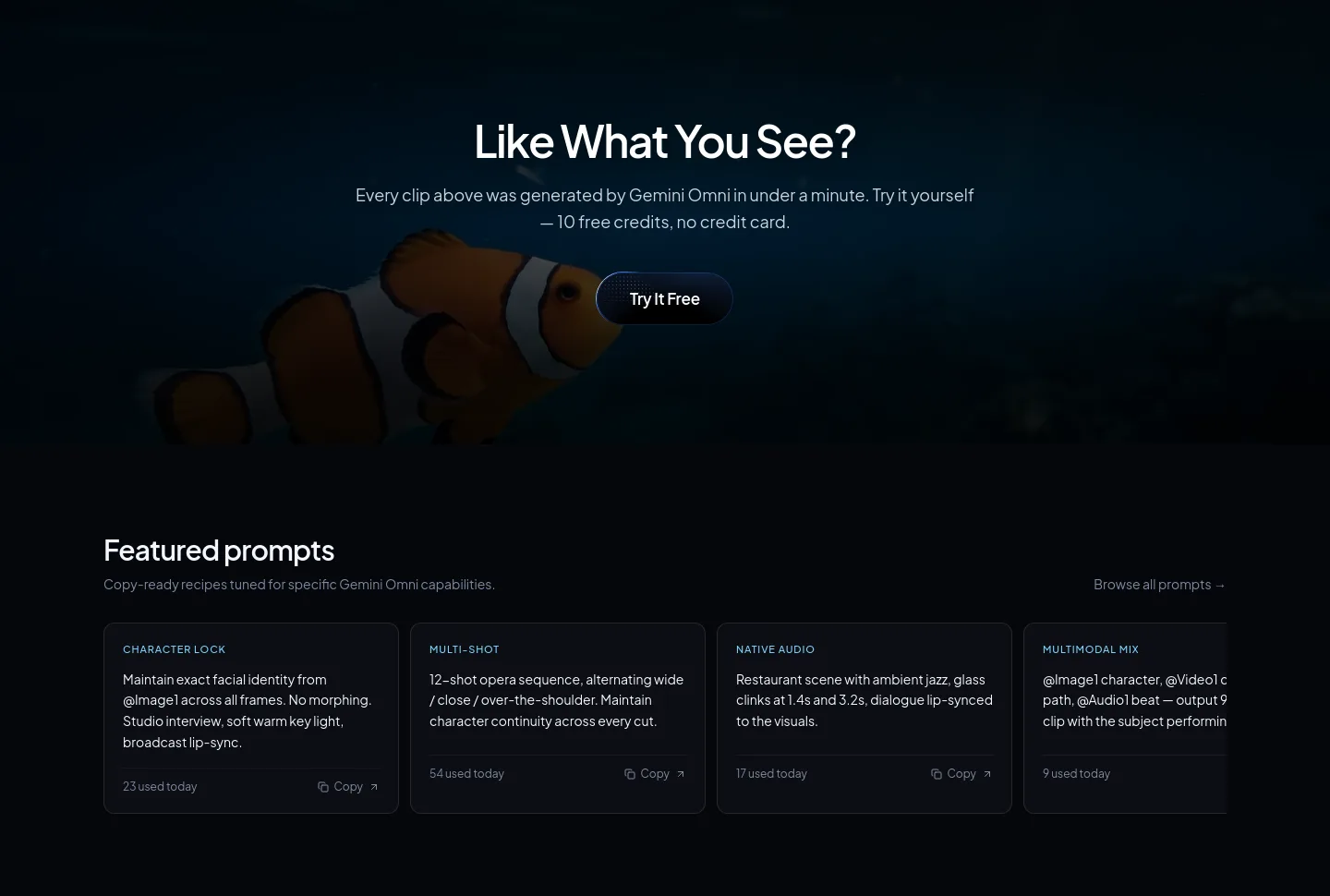Select the Restaurant scene prompt text

[864, 700]
